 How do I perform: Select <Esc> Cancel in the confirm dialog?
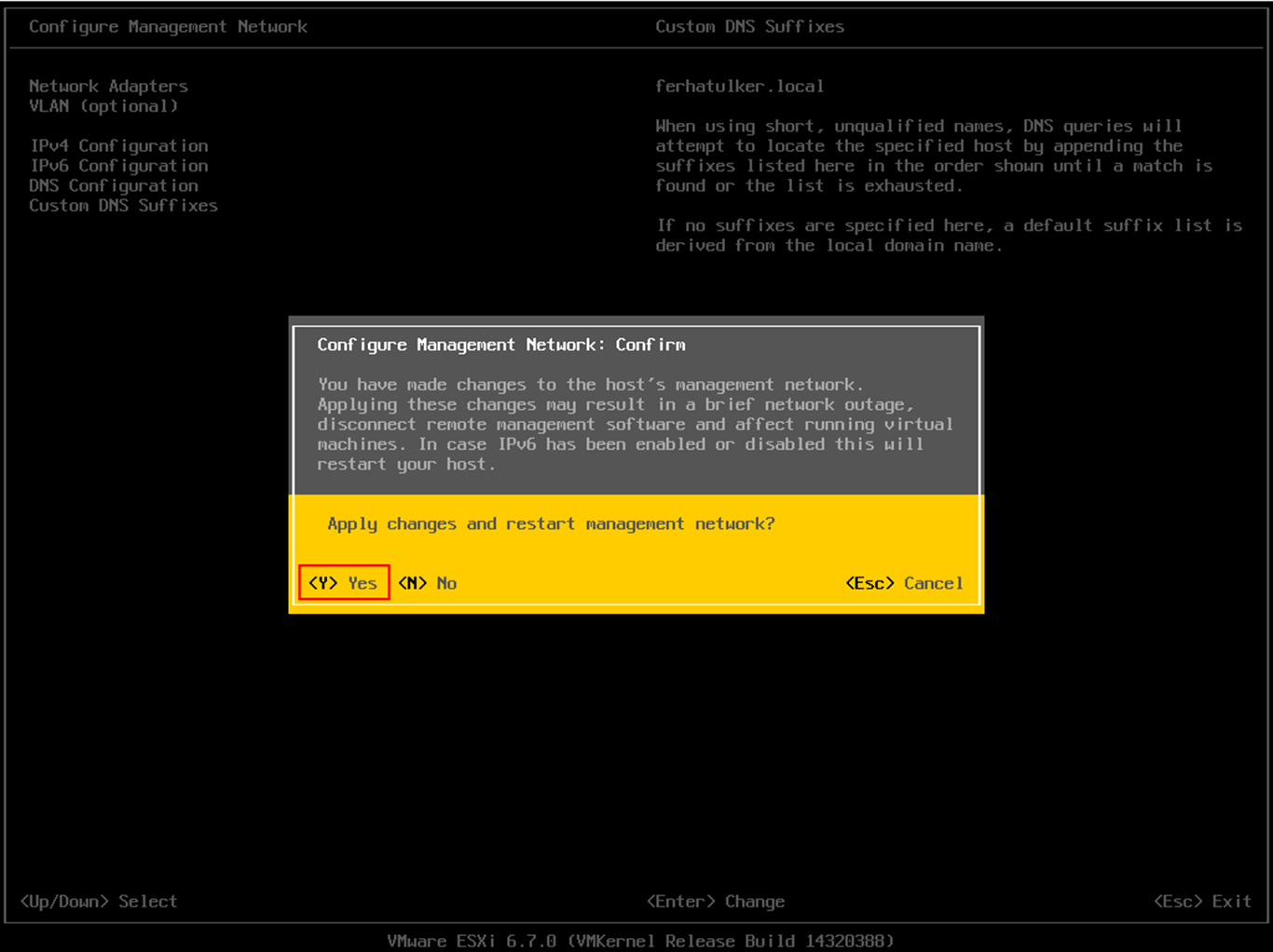[x=904, y=583]
